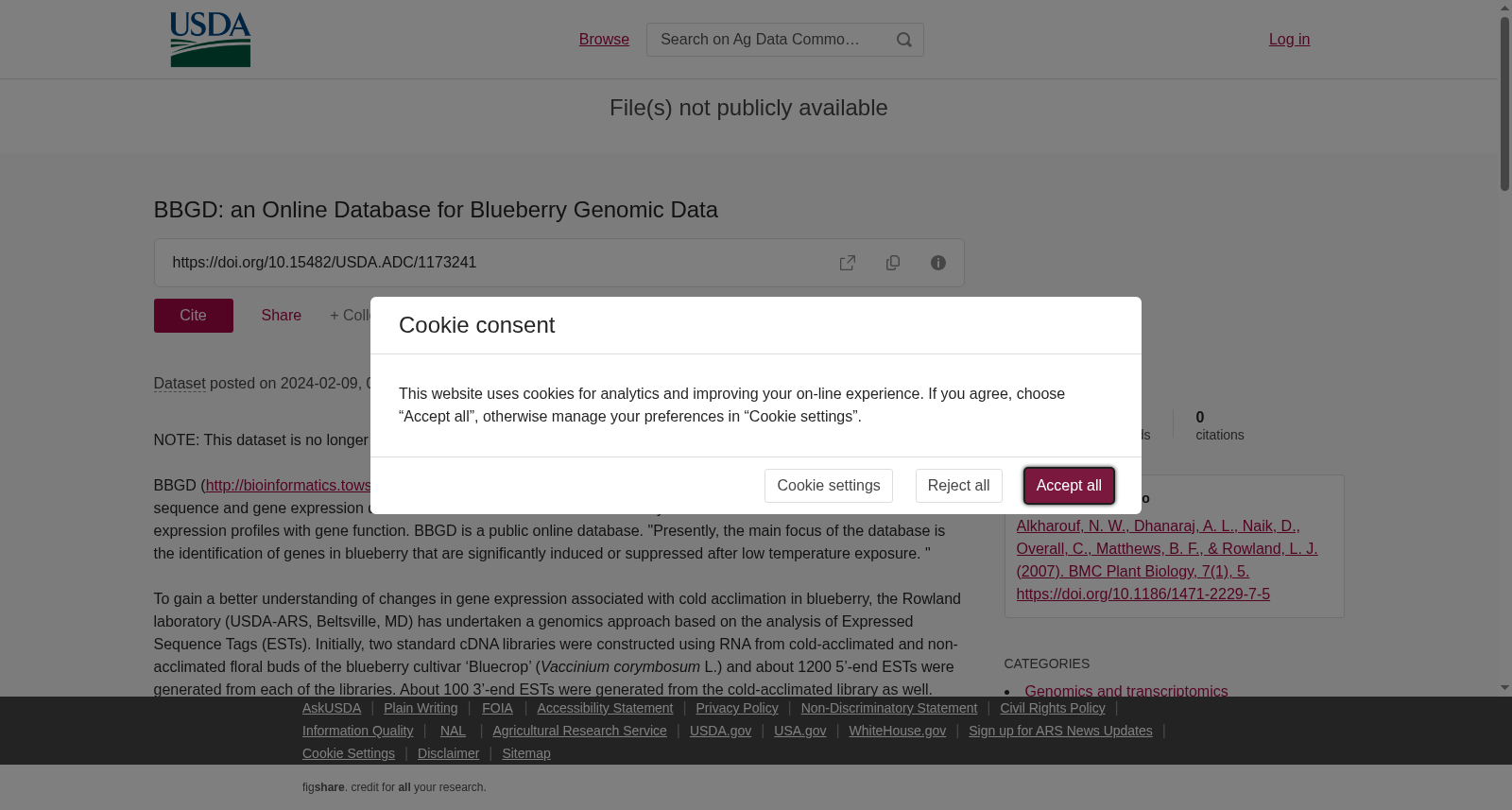The height and width of the screenshot is (810, 1512).
Task: Click the Sitemap footer link
Action: pyautogui.click(x=526, y=753)
